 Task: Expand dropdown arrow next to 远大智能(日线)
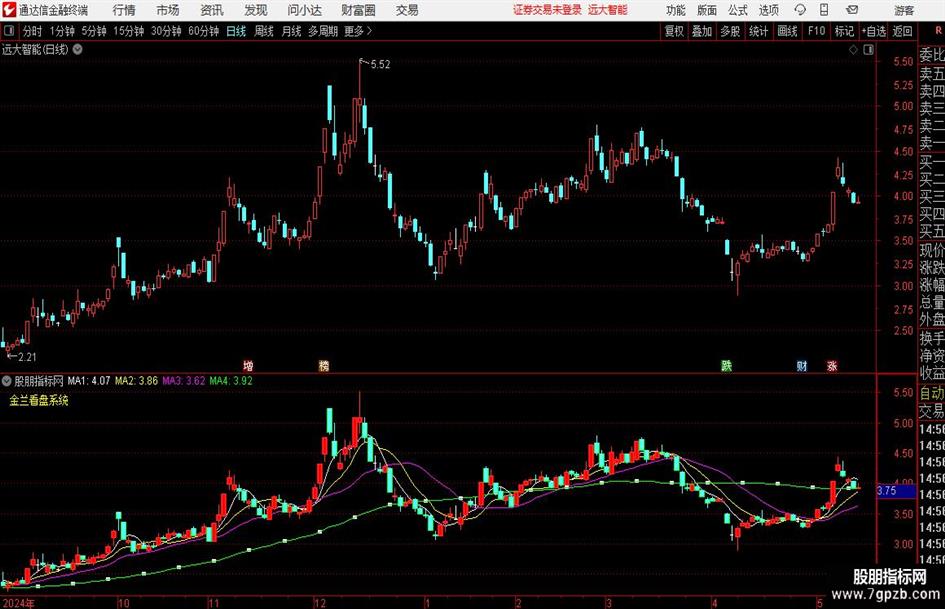78,49
